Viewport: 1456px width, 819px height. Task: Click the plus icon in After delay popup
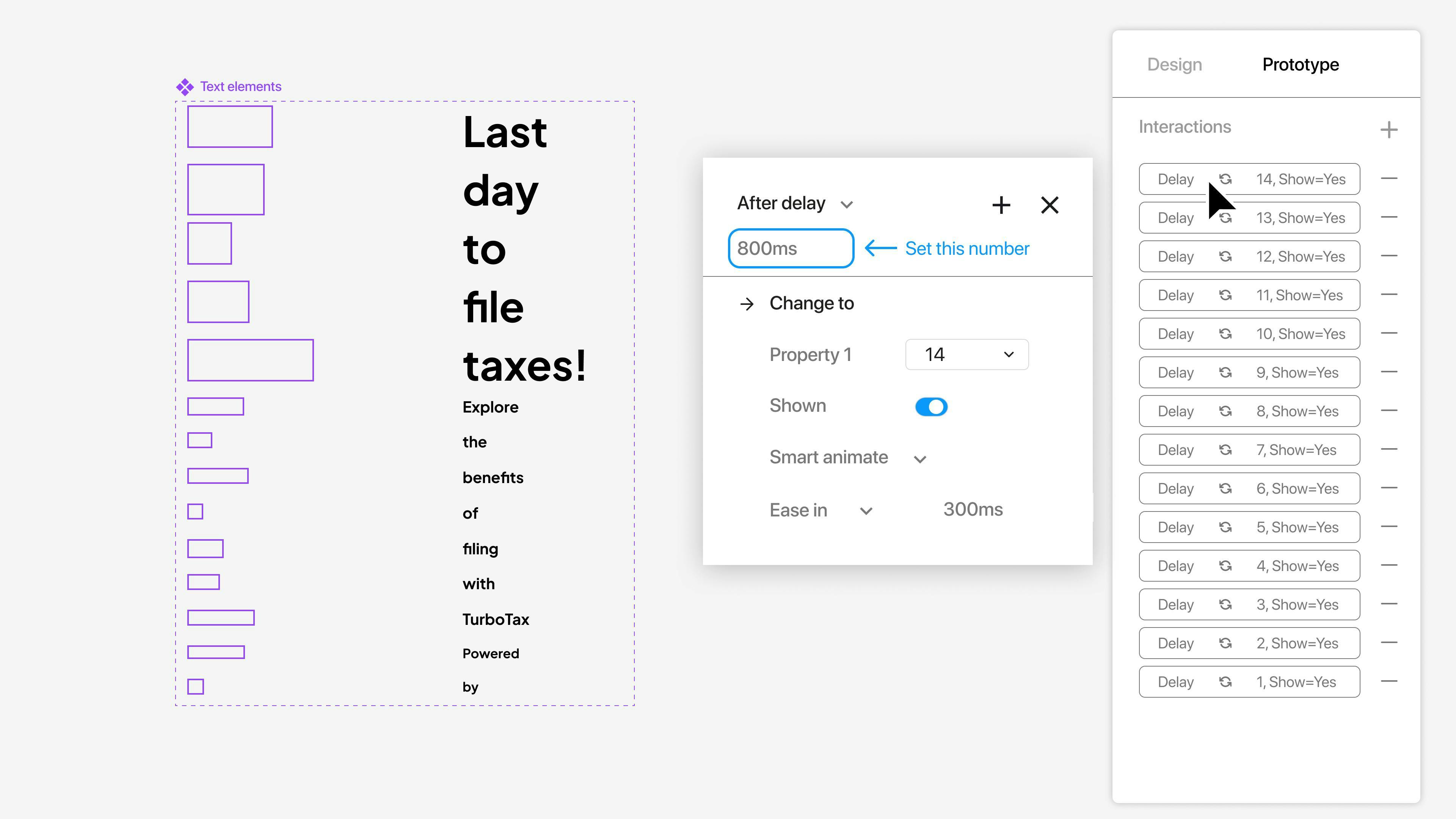point(1001,205)
